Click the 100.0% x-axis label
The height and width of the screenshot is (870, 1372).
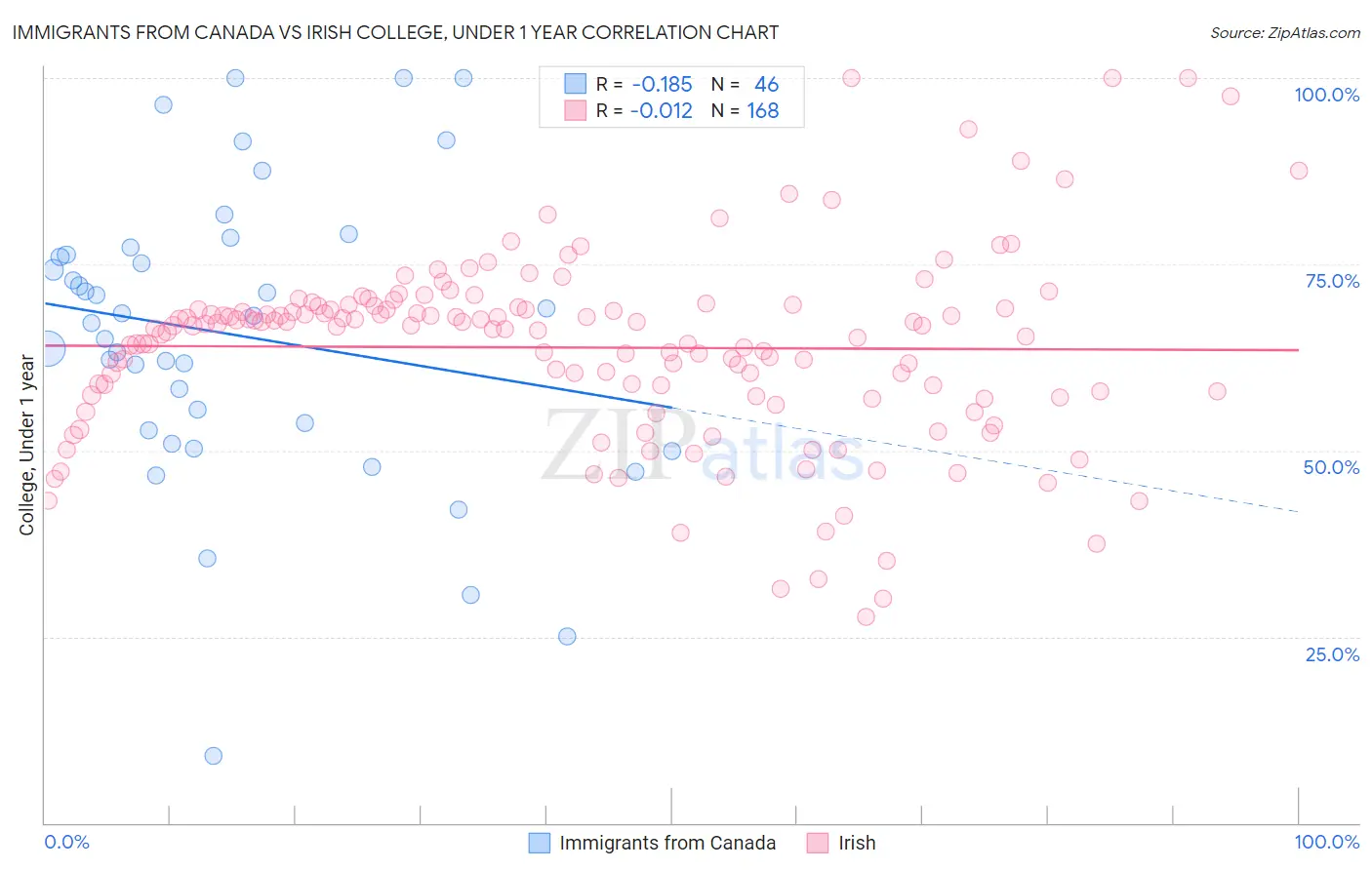coord(1326,842)
